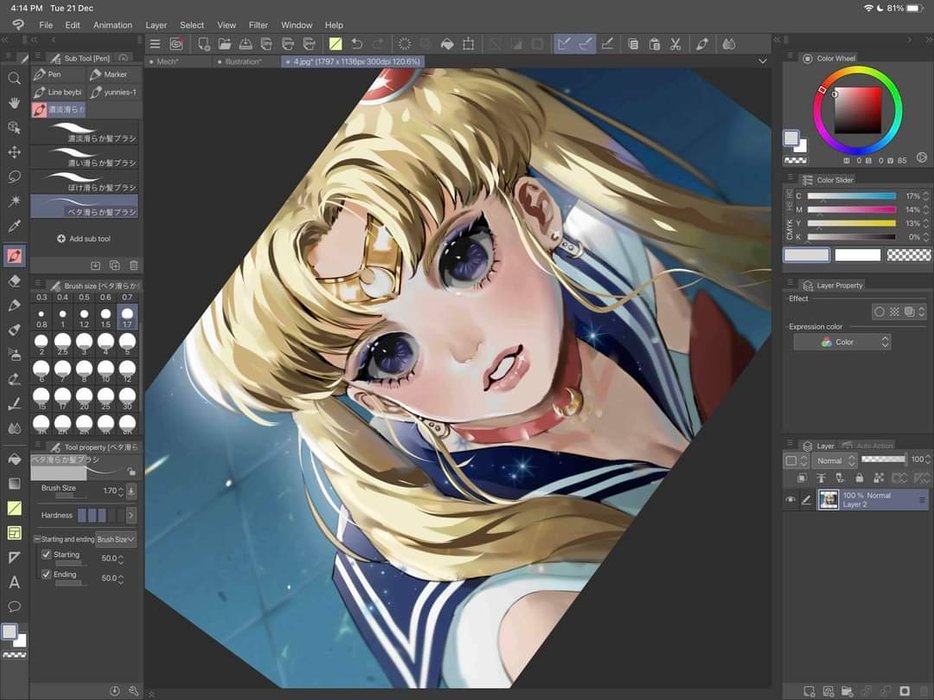Uncheck the Starting checkbox

46,555
